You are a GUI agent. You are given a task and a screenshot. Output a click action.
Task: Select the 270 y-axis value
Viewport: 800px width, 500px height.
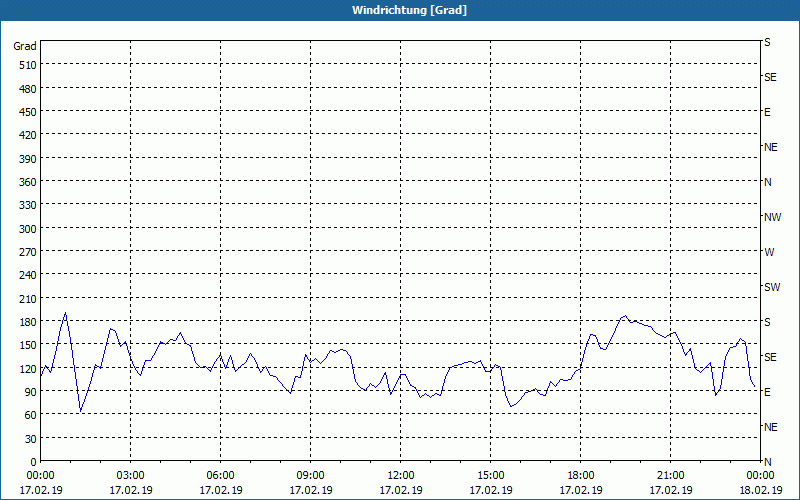click(x=29, y=252)
